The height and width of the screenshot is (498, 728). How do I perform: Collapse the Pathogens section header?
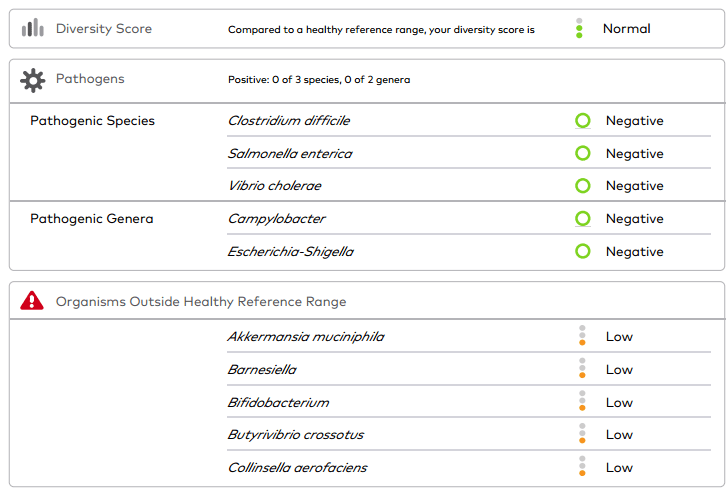coord(90,79)
